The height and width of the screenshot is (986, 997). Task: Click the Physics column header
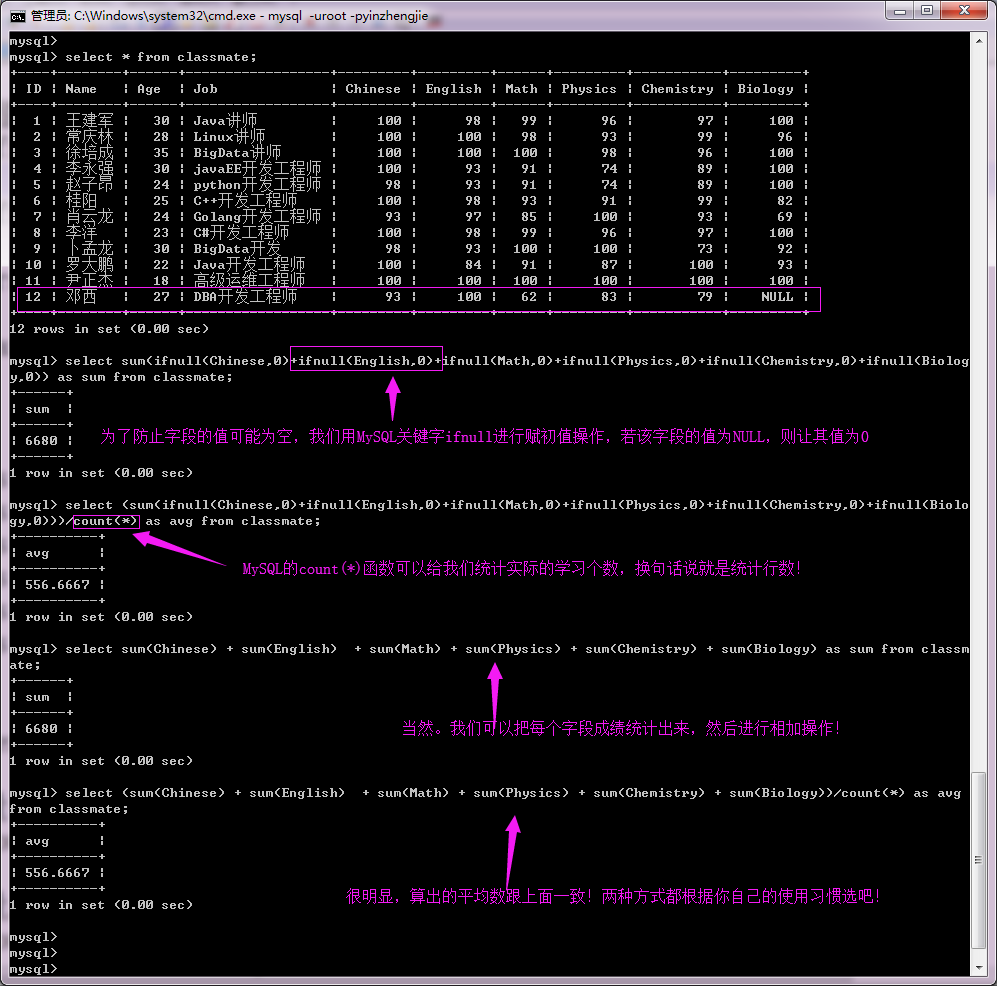pos(589,89)
